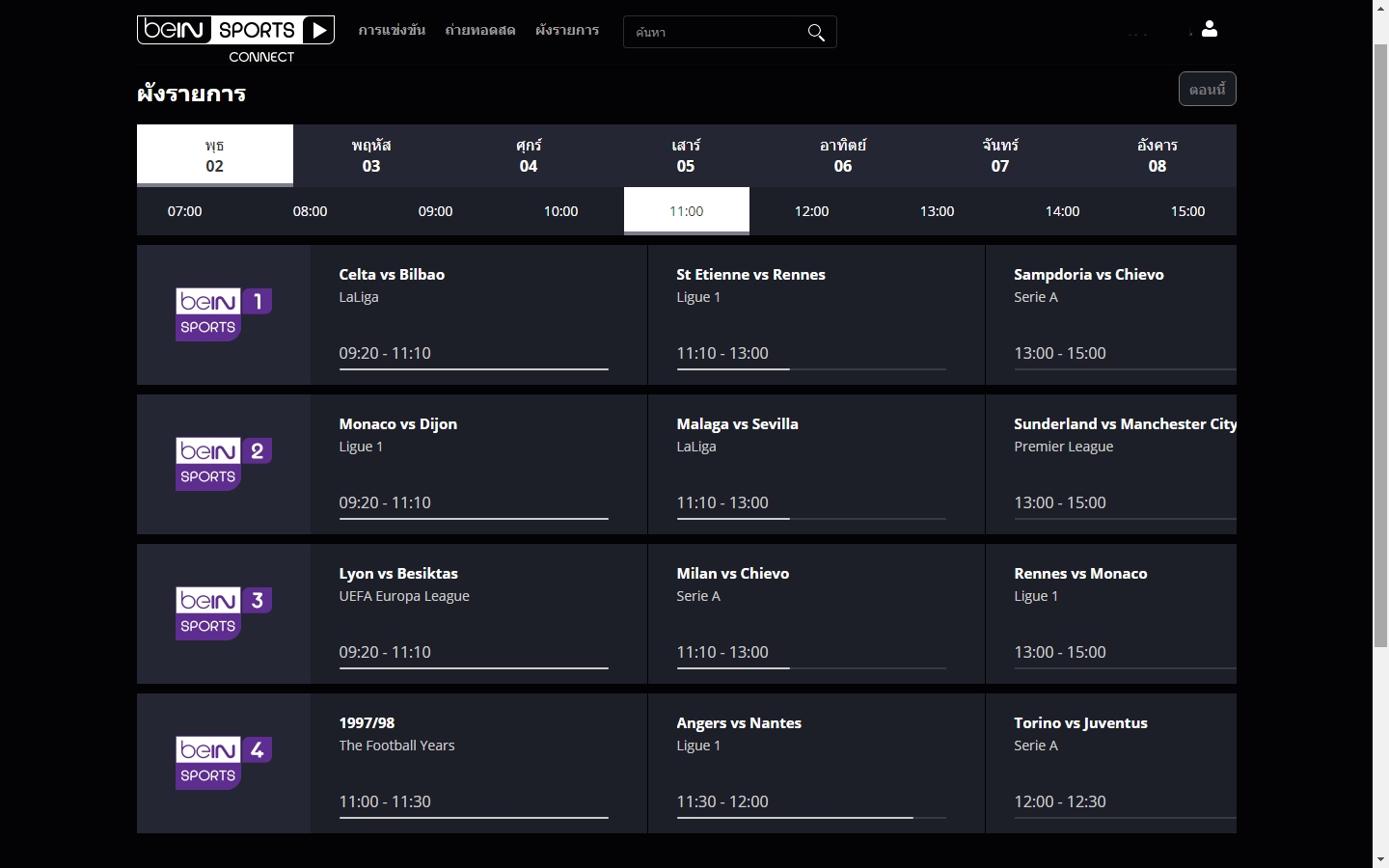Click the ตอนนี้ button
Image resolution: width=1389 pixels, height=868 pixels.
1208,90
